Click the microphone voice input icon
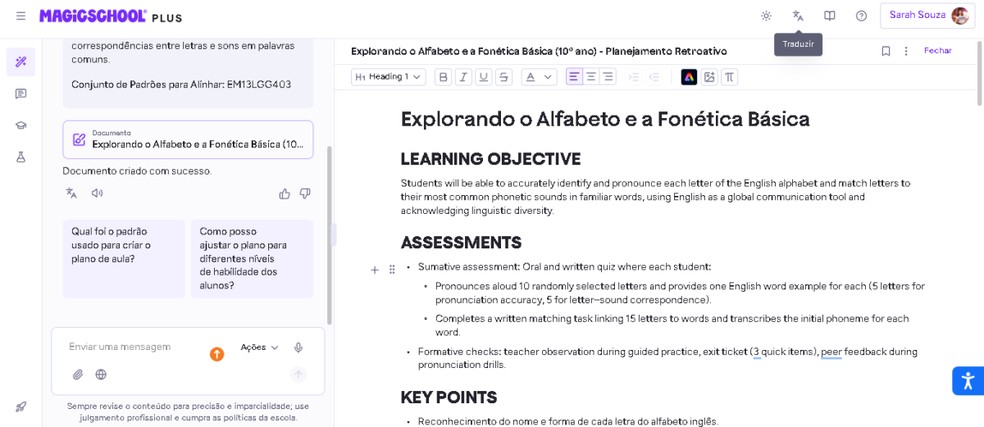The image size is (984, 427). [299, 347]
